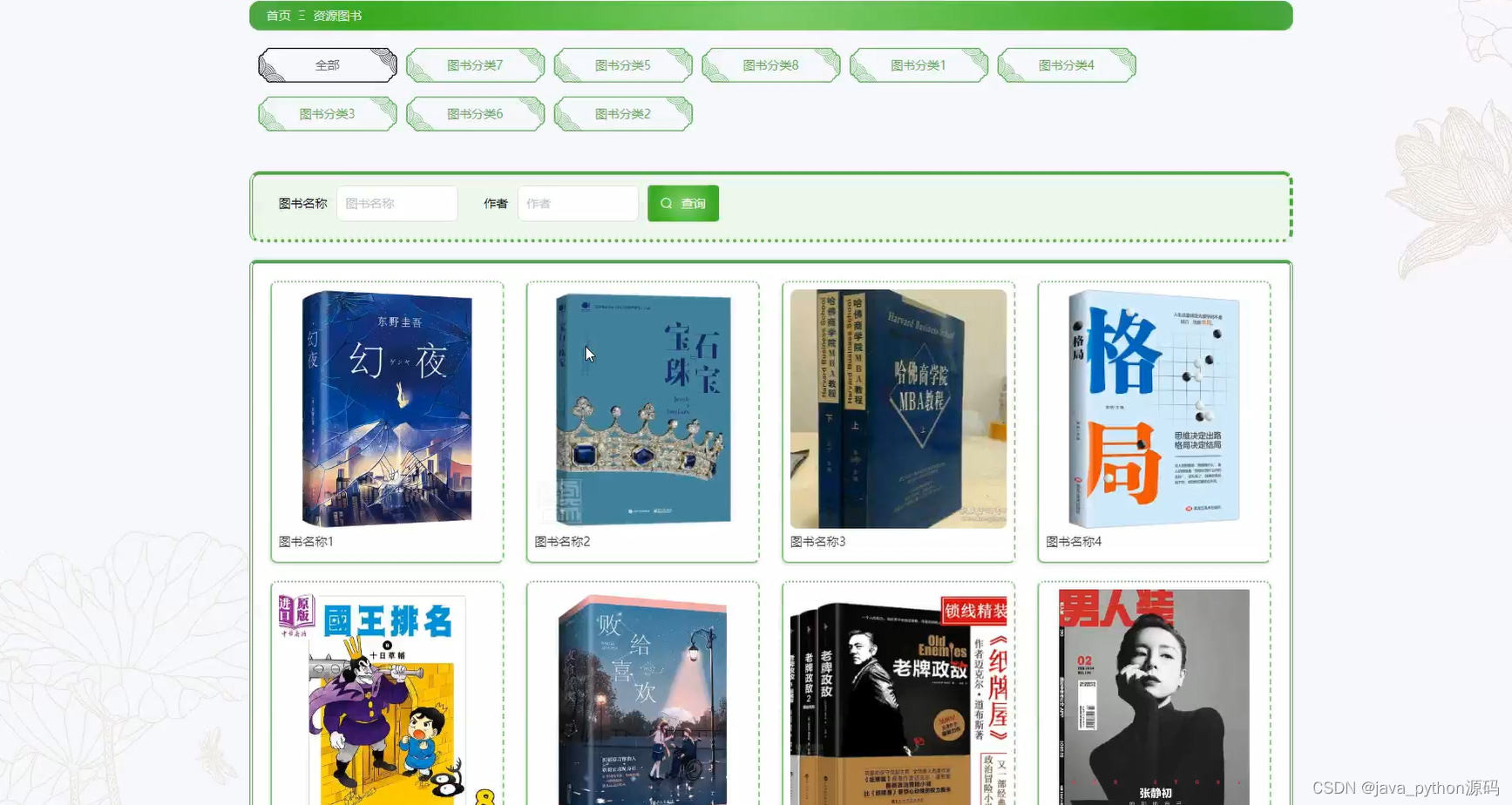Select the 图书分类6 category tab

475,114
